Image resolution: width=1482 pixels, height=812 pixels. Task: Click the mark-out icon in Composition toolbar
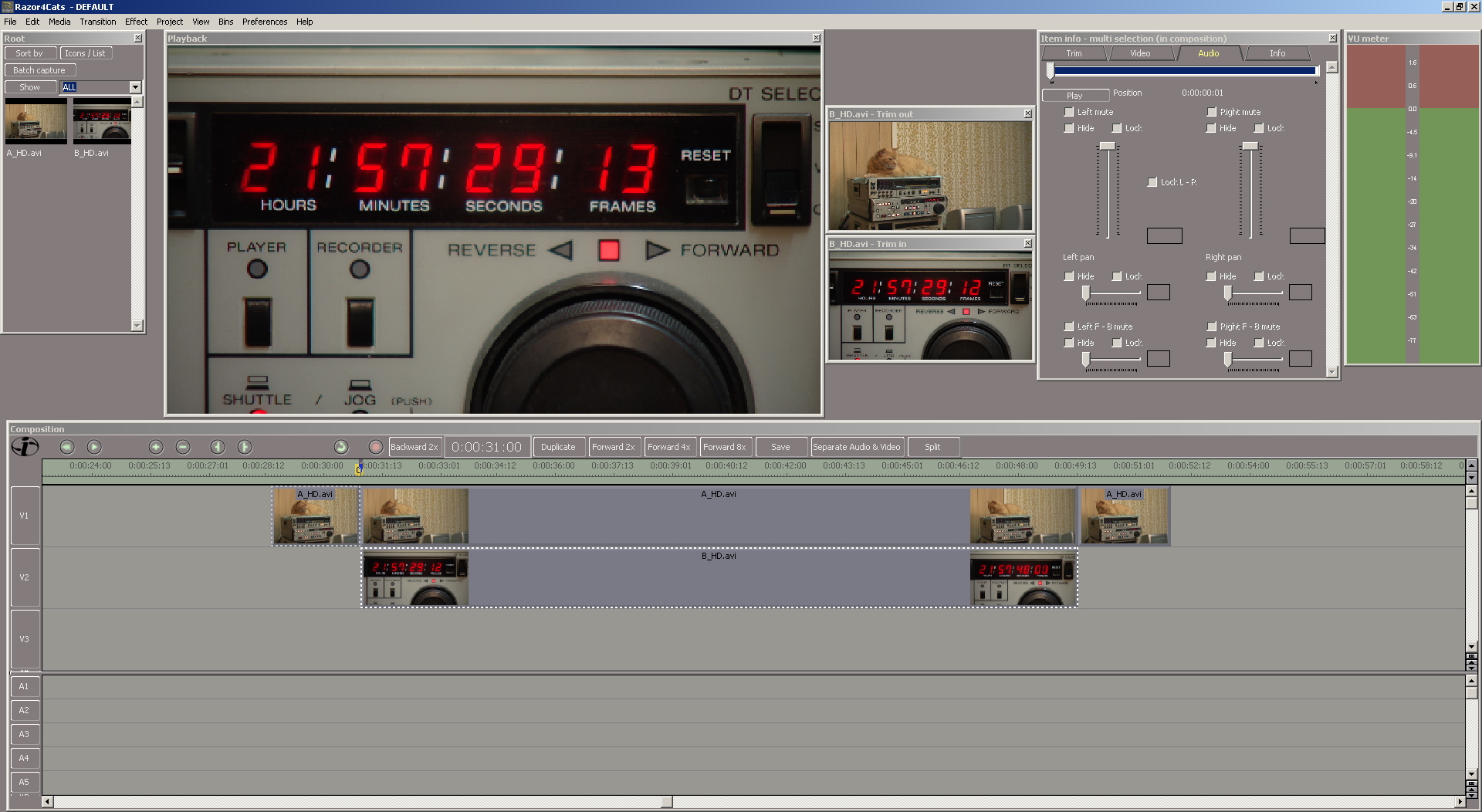point(245,447)
